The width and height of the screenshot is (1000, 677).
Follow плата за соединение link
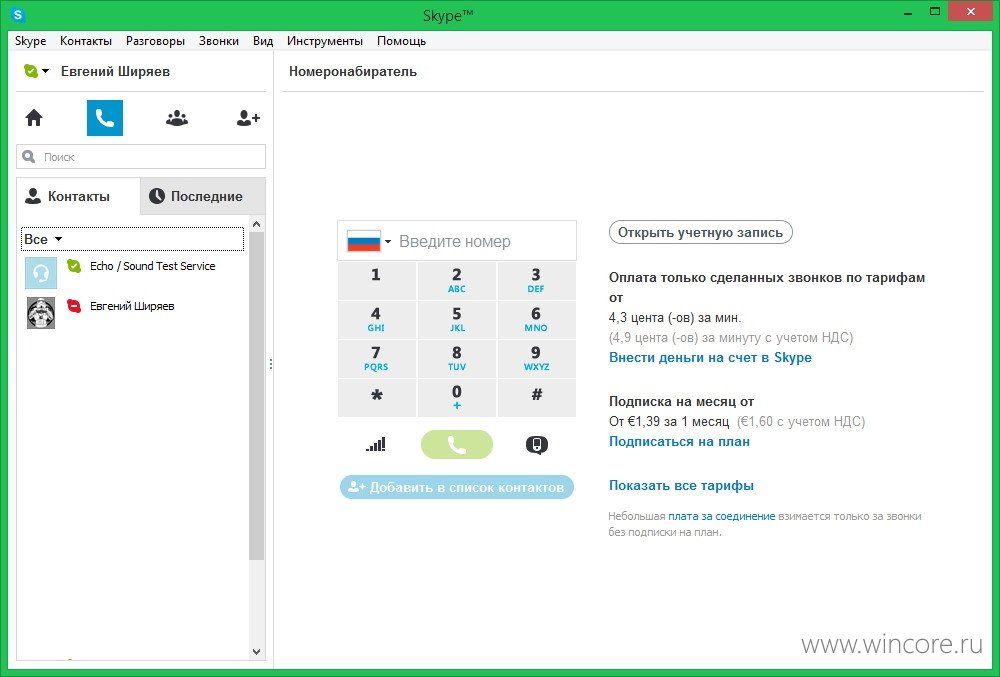721,516
